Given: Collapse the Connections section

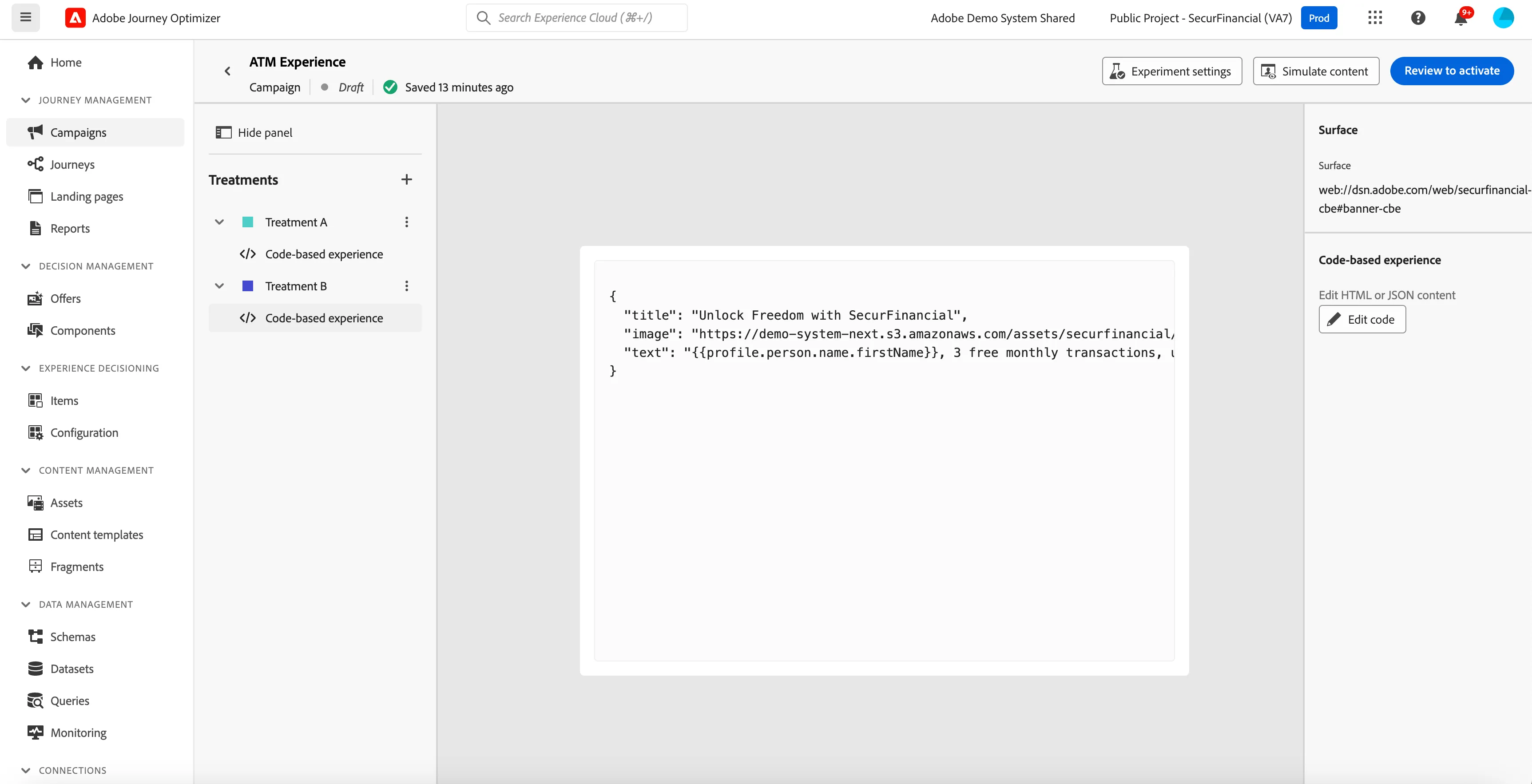Looking at the screenshot, I should pyautogui.click(x=26, y=770).
